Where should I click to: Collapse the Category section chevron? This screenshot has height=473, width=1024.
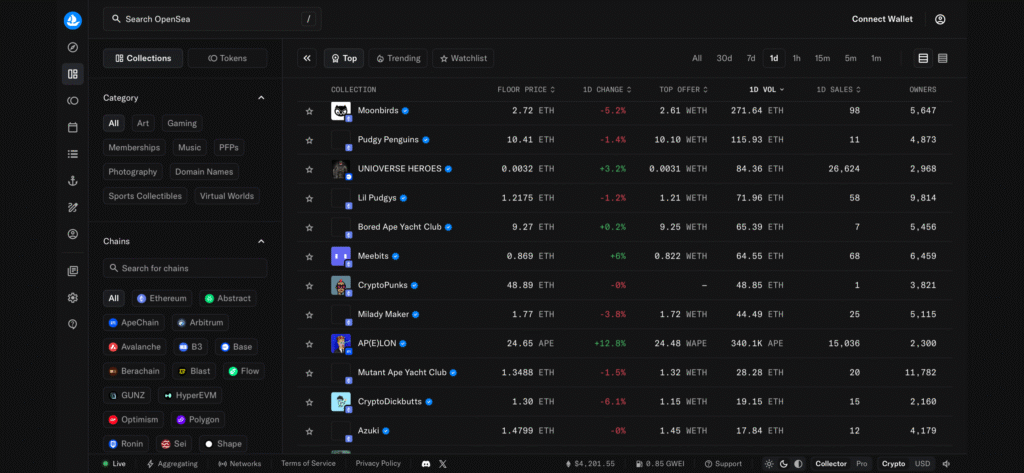click(261, 98)
